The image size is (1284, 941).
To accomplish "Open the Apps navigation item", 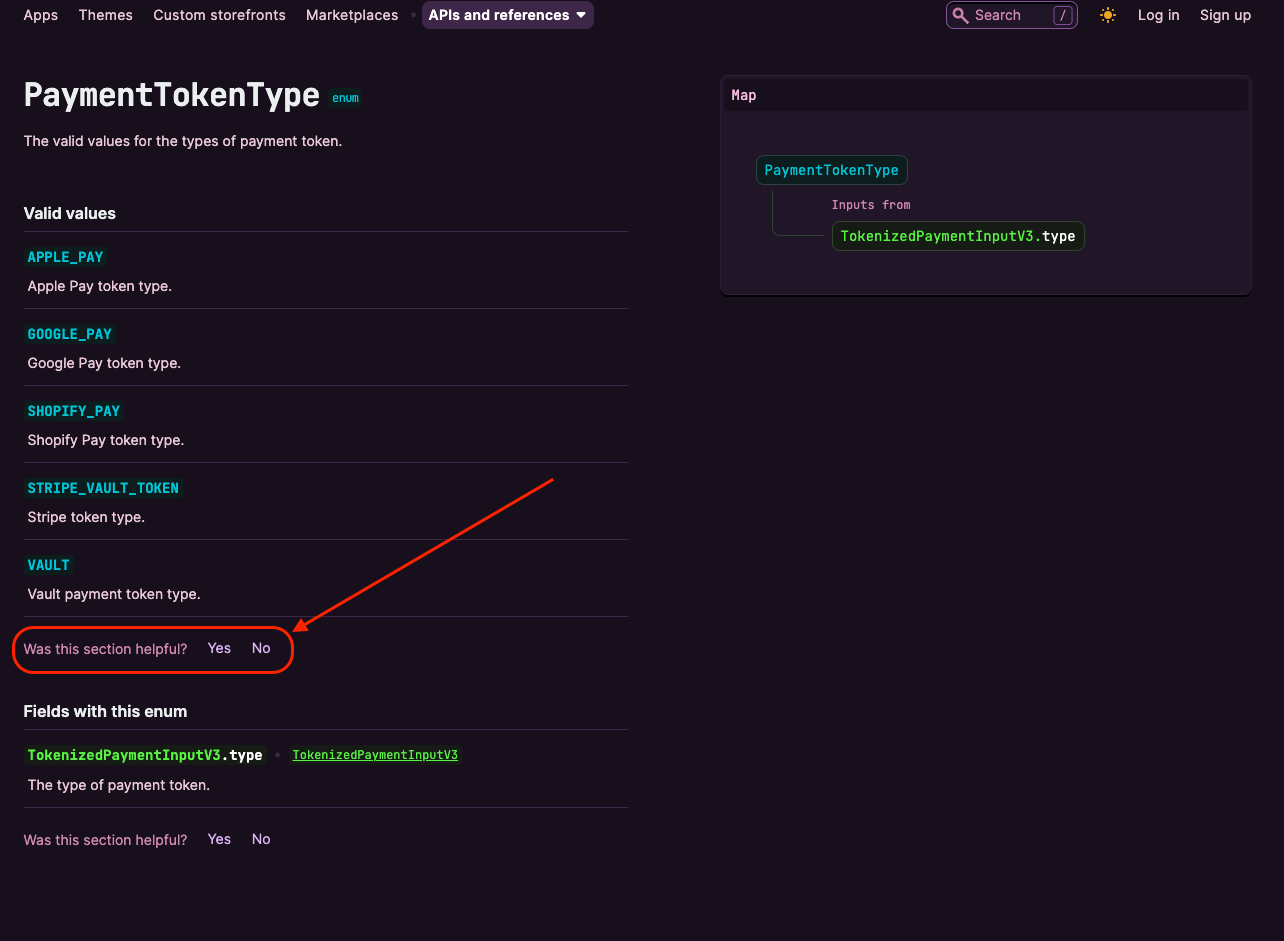I will pos(40,15).
